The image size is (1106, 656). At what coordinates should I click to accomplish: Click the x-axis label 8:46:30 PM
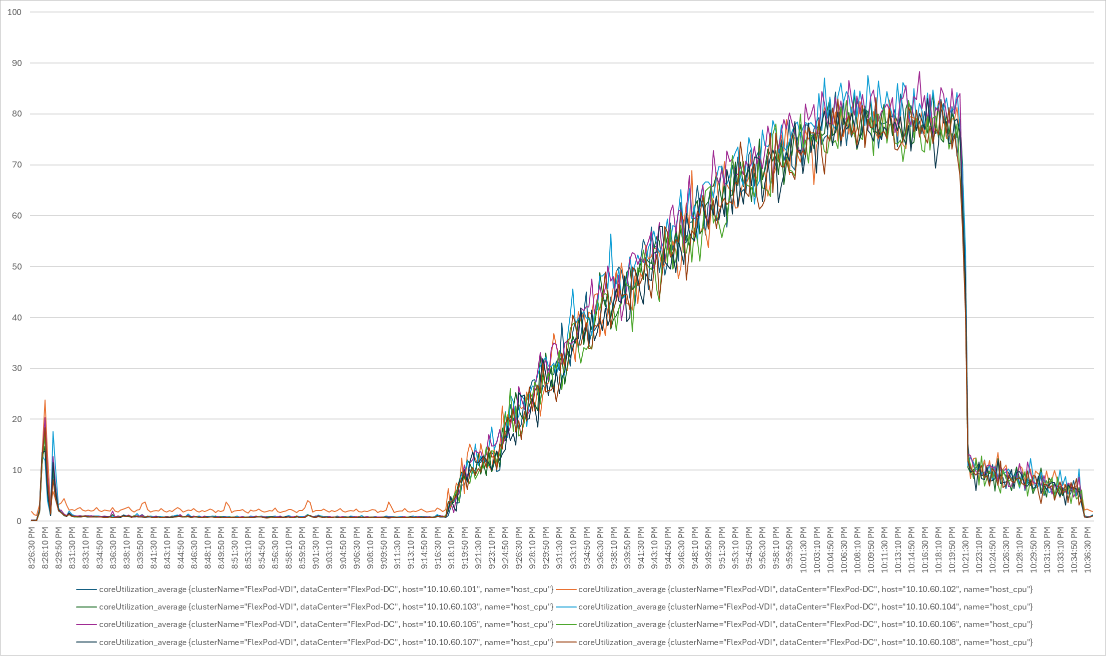pyautogui.click(x=194, y=550)
